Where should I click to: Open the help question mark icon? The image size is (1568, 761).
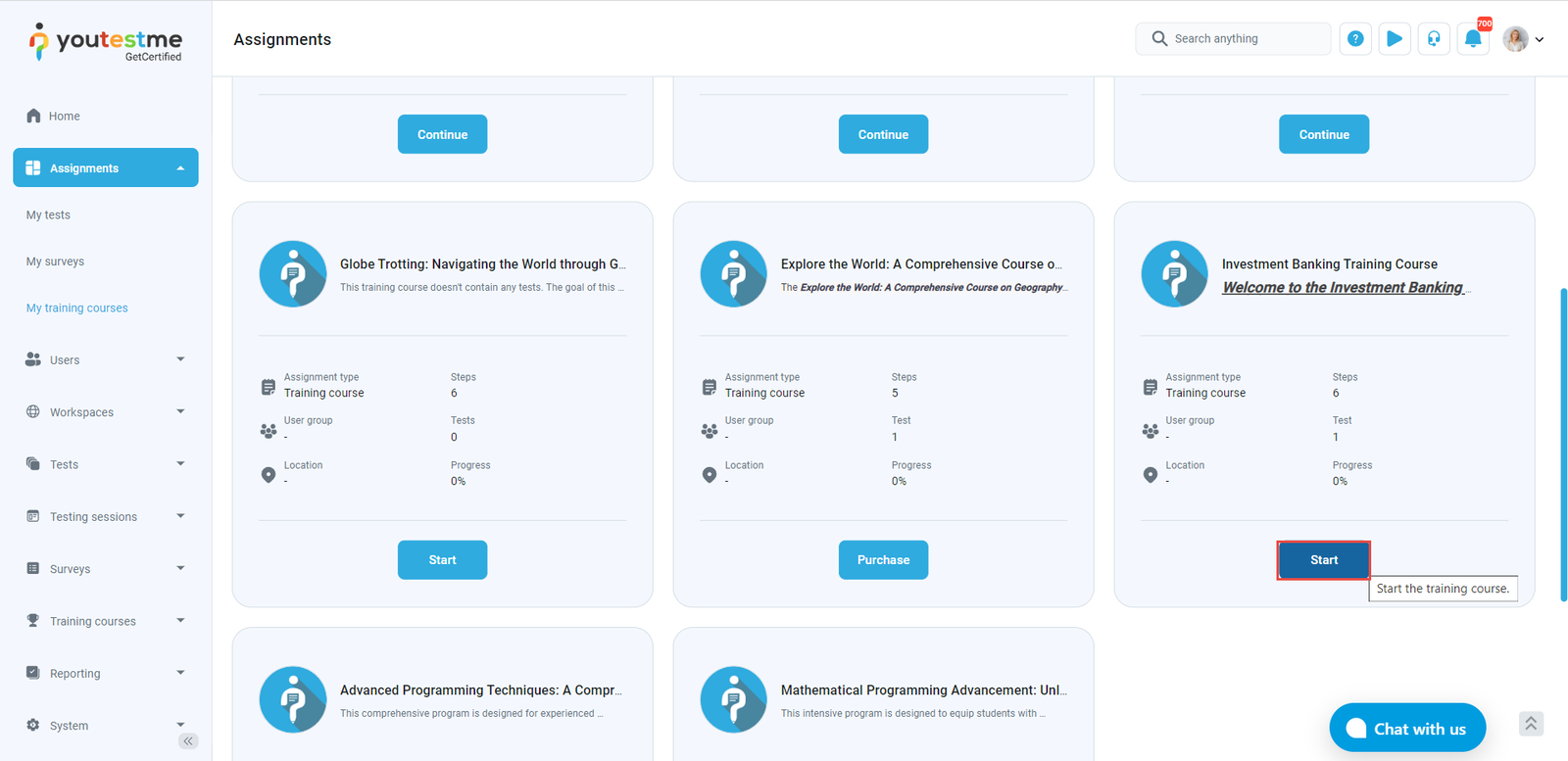(x=1355, y=38)
